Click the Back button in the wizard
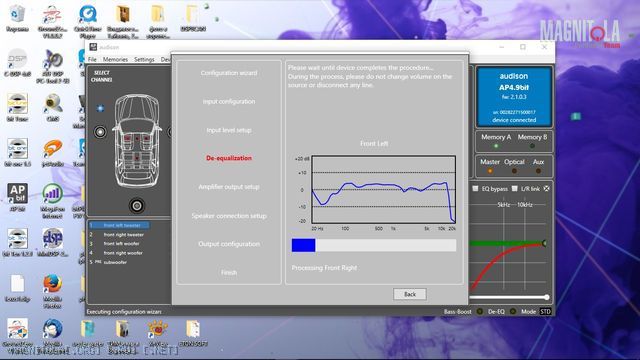 coord(410,294)
